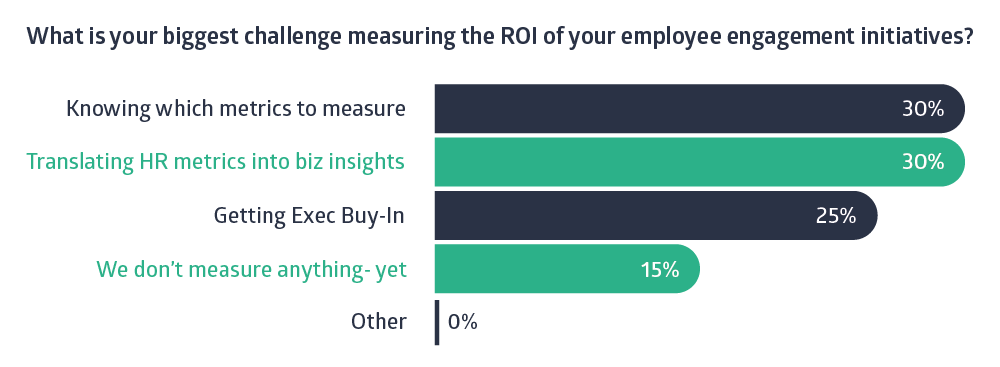1000x367 pixels.
Task: Click the chart title about ROI challenge
Action: pyautogui.click(x=500, y=37)
